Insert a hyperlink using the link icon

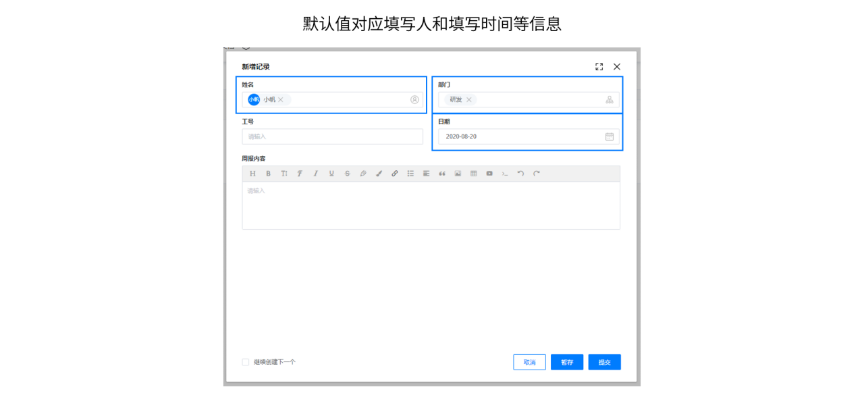395,173
